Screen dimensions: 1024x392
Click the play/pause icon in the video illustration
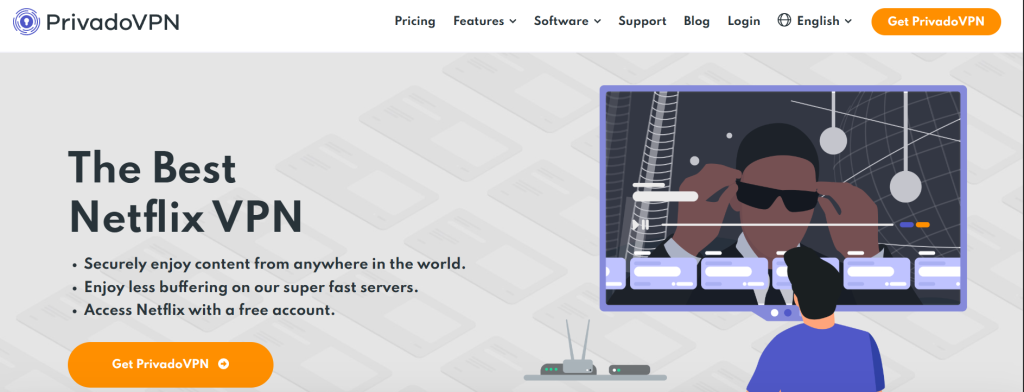click(640, 225)
